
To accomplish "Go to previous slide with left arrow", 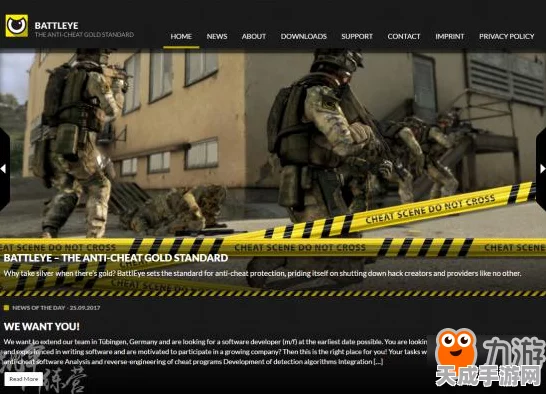I will (x=4, y=169).
